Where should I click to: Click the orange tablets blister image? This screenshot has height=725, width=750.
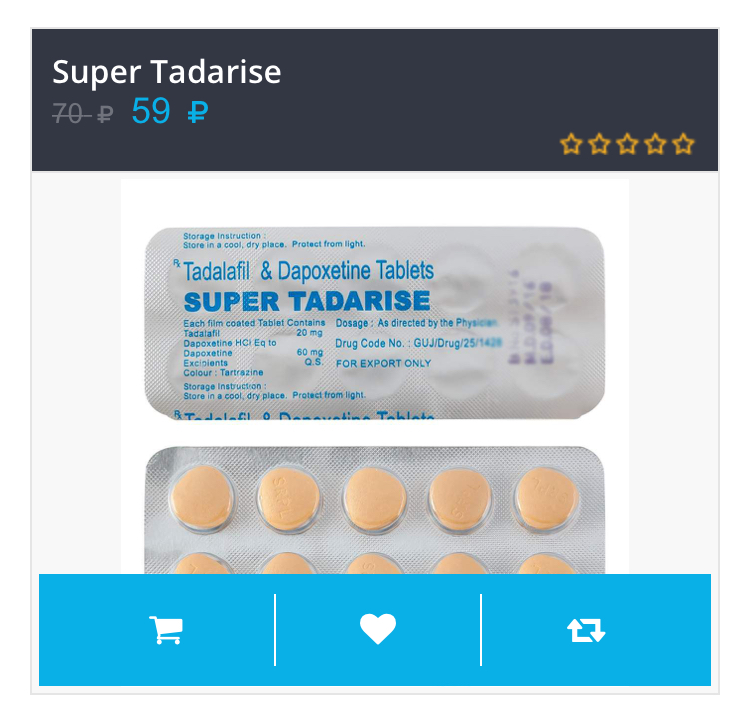pyautogui.click(x=375, y=510)
